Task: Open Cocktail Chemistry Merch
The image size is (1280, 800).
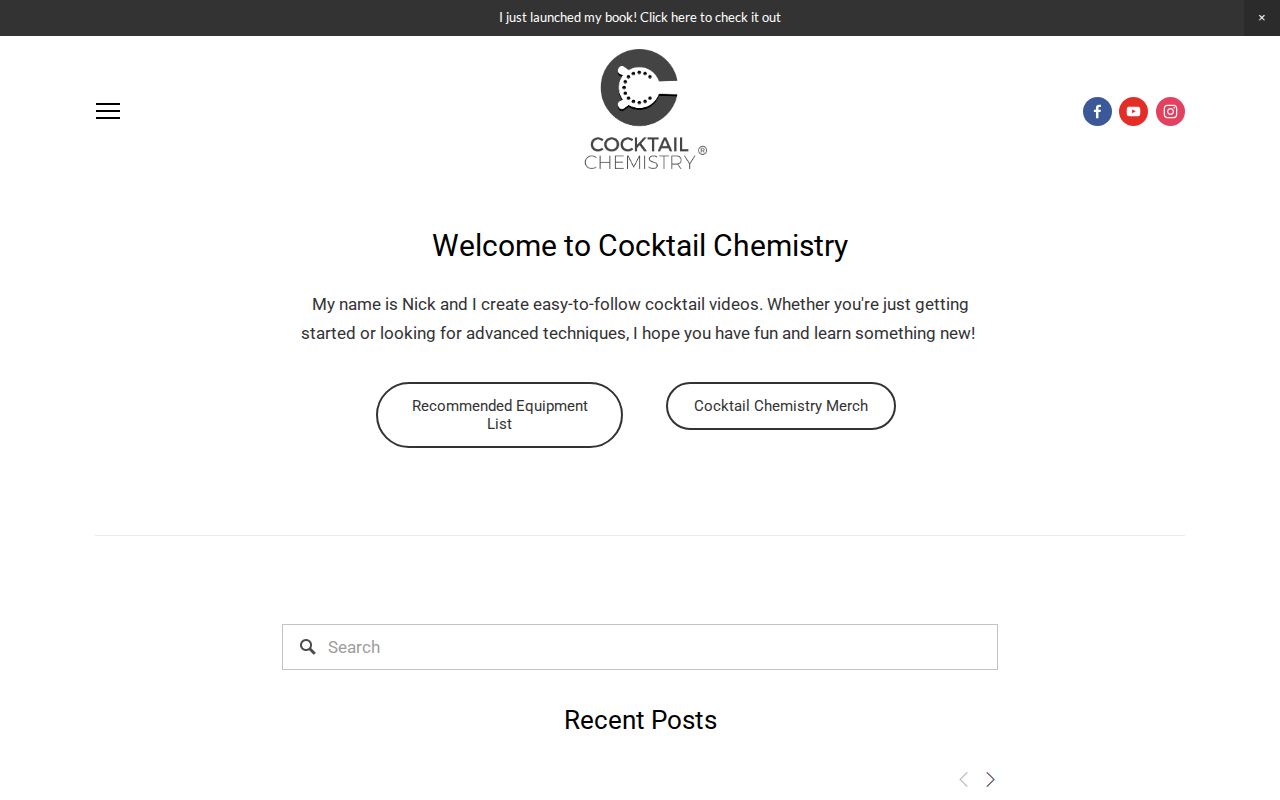Action: [x=780, y=406]
